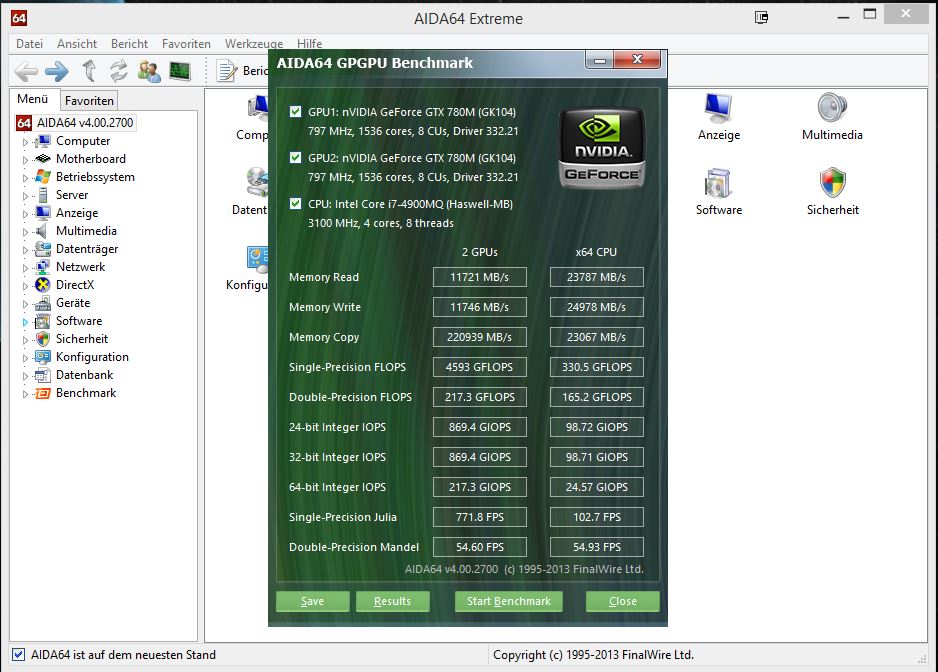Click the Close button in benchmark dialog
Screen dimensions: 938x672
coord(623,601)
